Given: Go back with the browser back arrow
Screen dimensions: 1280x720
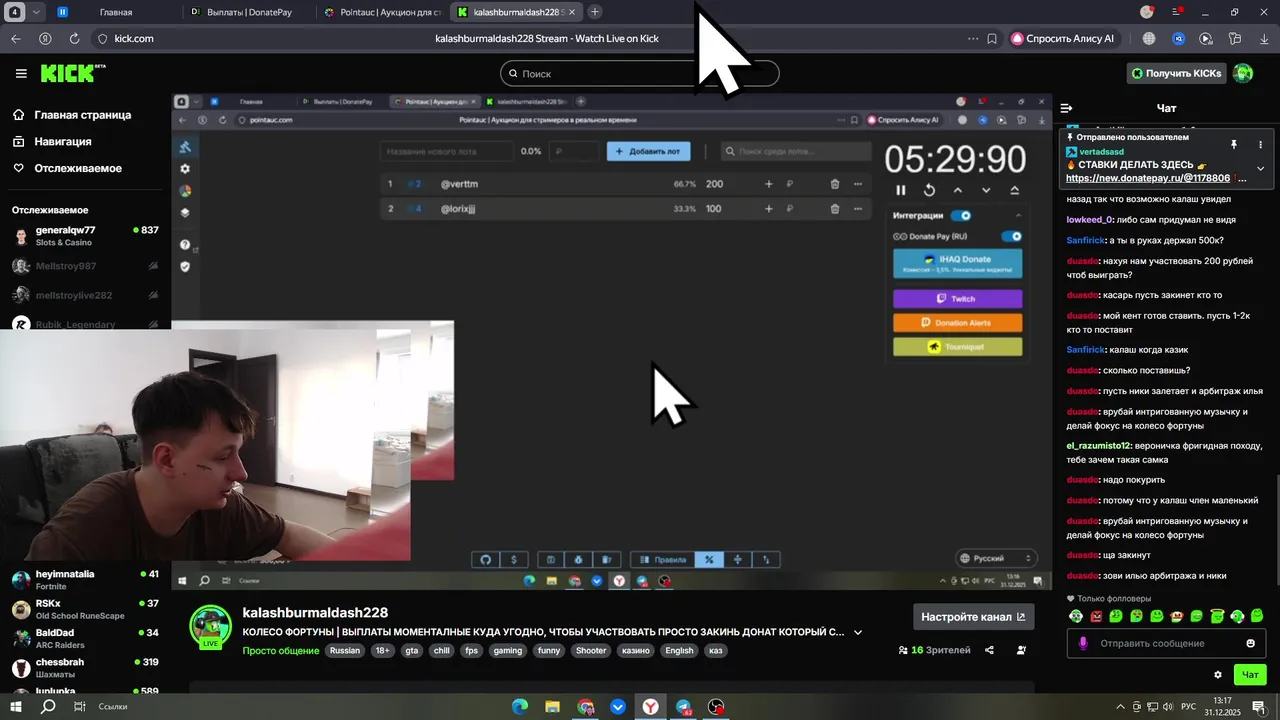Looking at the screenshot, I should pos(15,38).
